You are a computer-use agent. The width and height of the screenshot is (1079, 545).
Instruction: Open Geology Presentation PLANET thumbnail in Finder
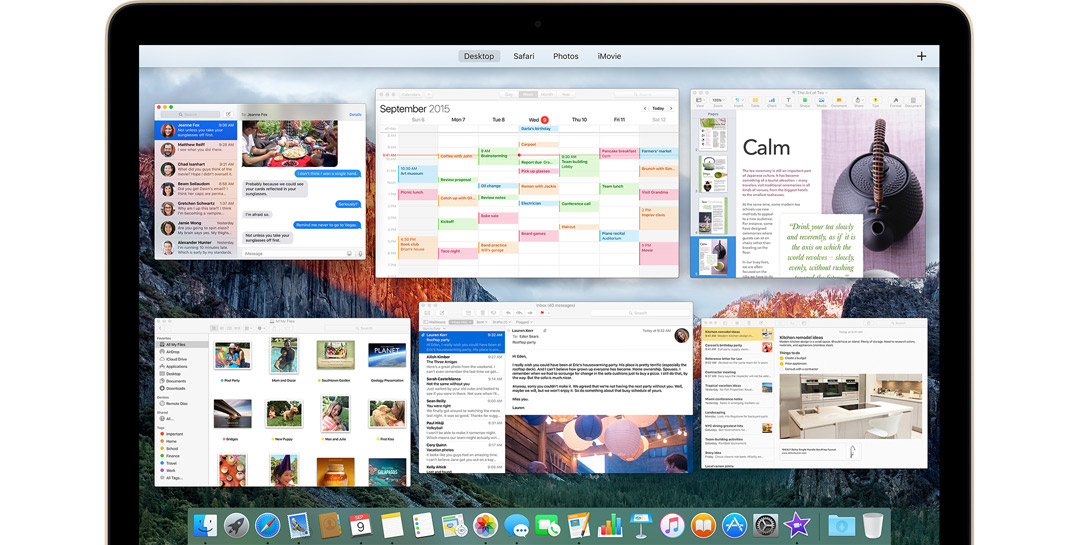click(x=387, y=356)
